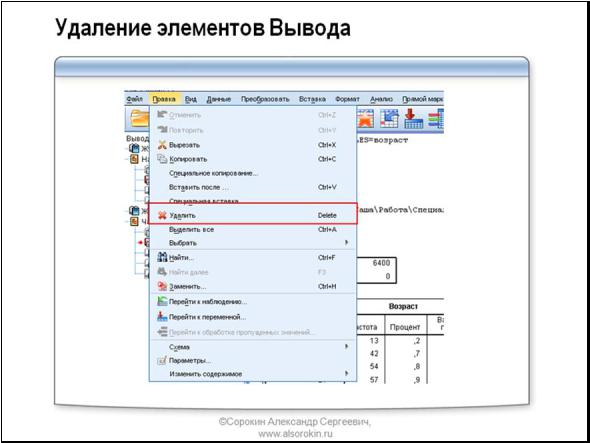Screen dimensions: 590x443
Task: Click the greyed Отменить menu entry
Action: [252, 115]
